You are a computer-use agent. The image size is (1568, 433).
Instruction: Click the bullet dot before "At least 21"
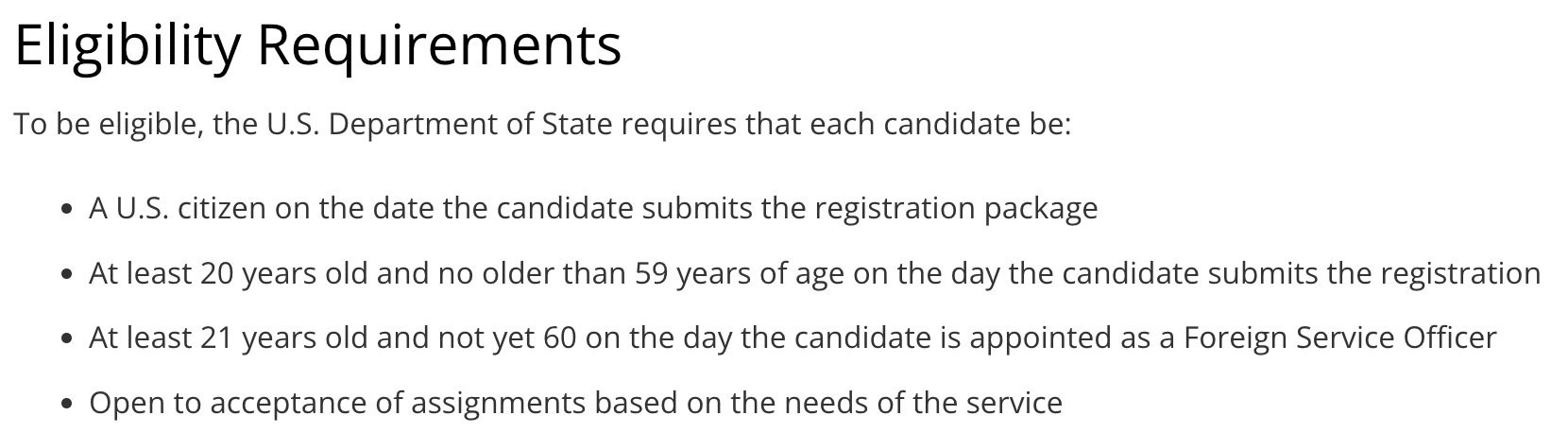point(66,339)
